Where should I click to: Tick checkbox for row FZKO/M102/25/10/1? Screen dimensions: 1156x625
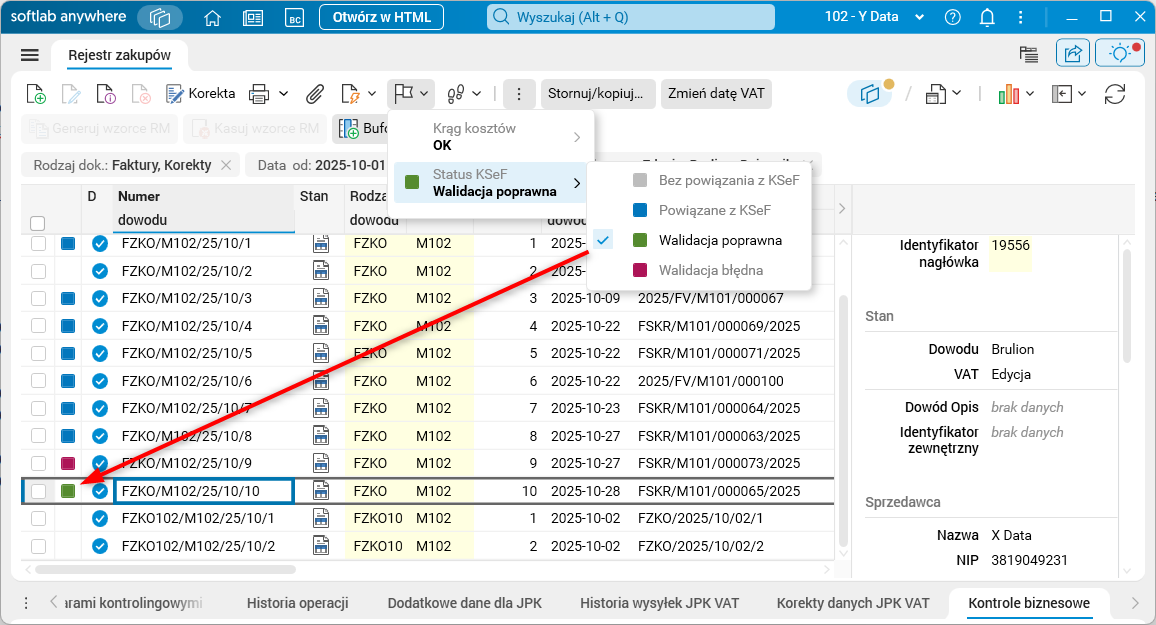coord(38,243)
